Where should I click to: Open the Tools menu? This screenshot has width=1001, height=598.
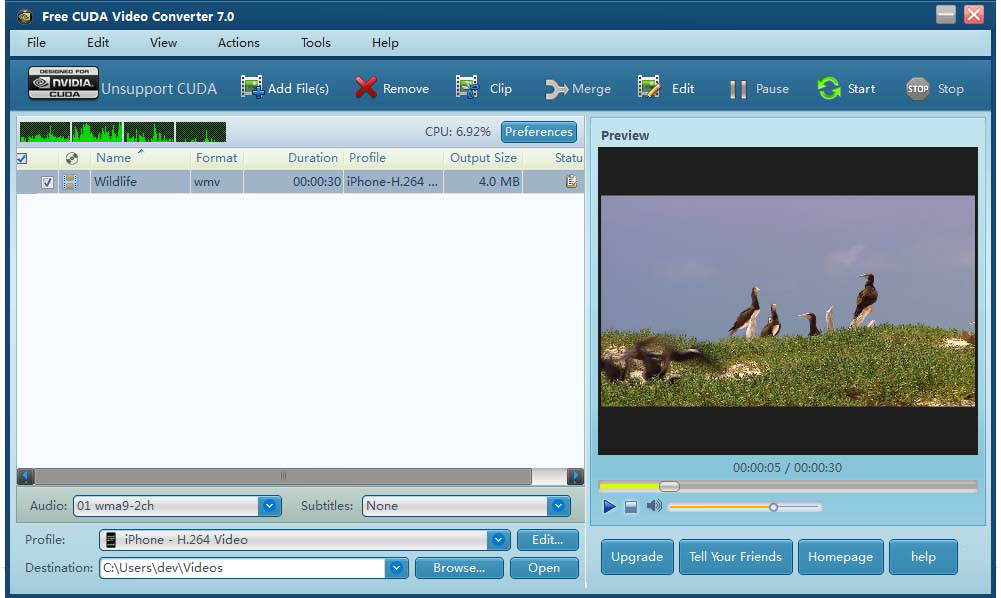pyautogui.click(x=316, y=43)
